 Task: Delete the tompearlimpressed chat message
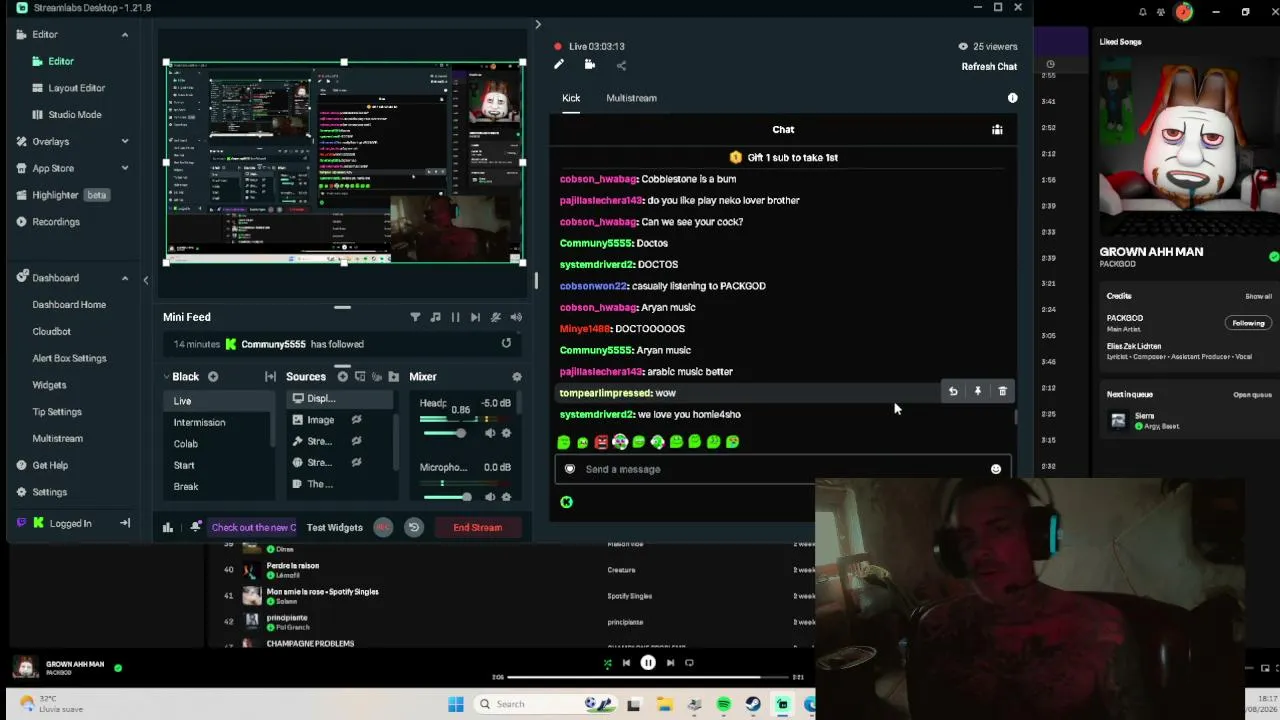point(1003,392)
